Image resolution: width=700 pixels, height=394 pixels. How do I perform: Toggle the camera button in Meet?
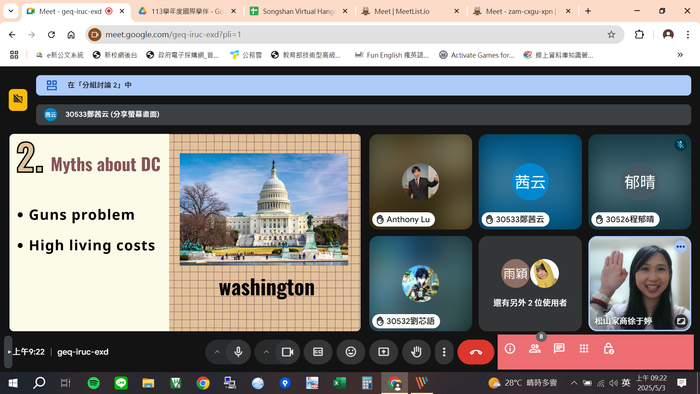[288, 352]
